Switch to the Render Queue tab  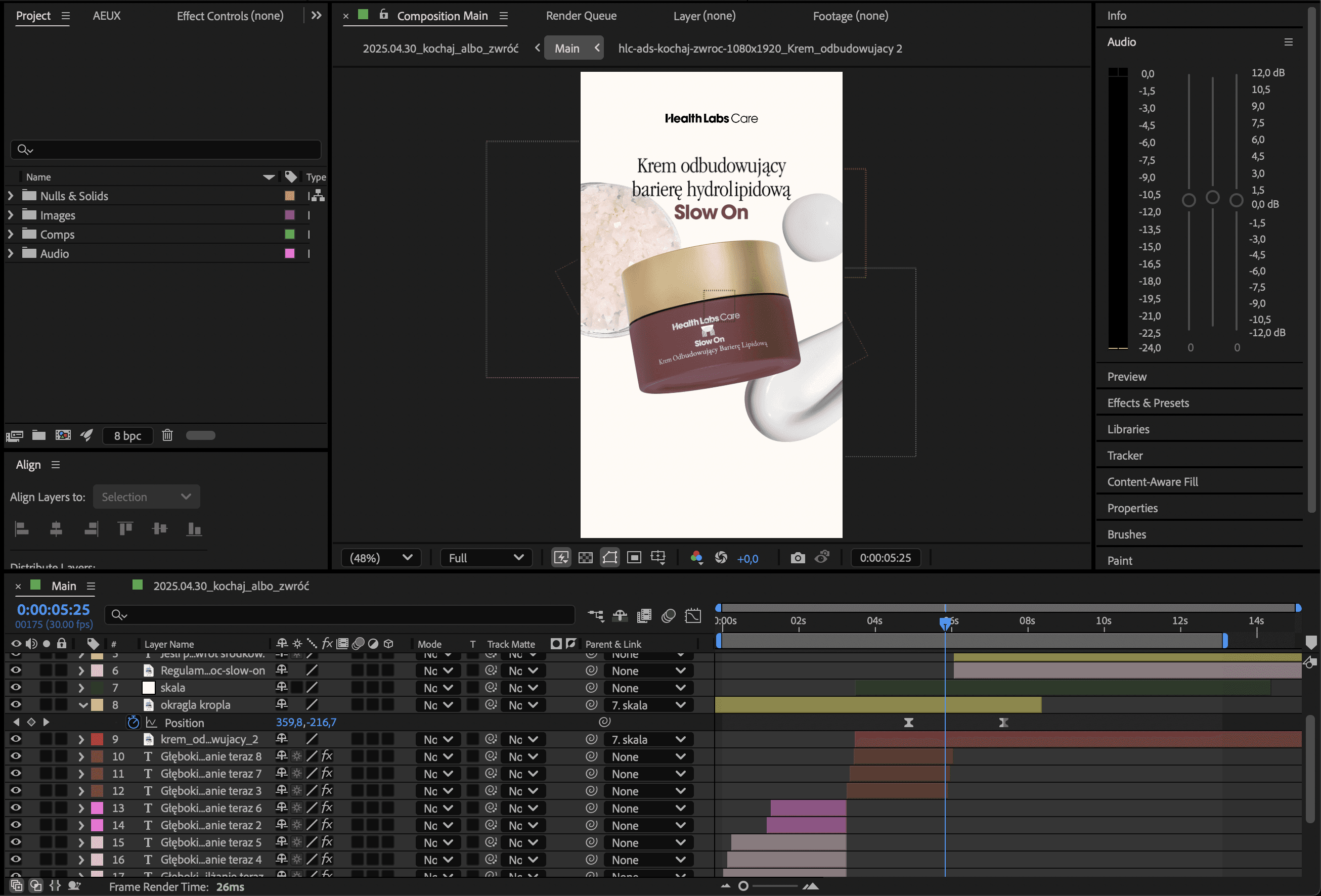click(581, 16)
